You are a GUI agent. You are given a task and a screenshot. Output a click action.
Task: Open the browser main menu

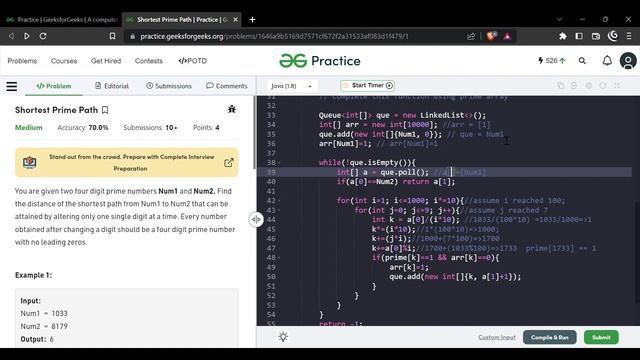[629, 36]
